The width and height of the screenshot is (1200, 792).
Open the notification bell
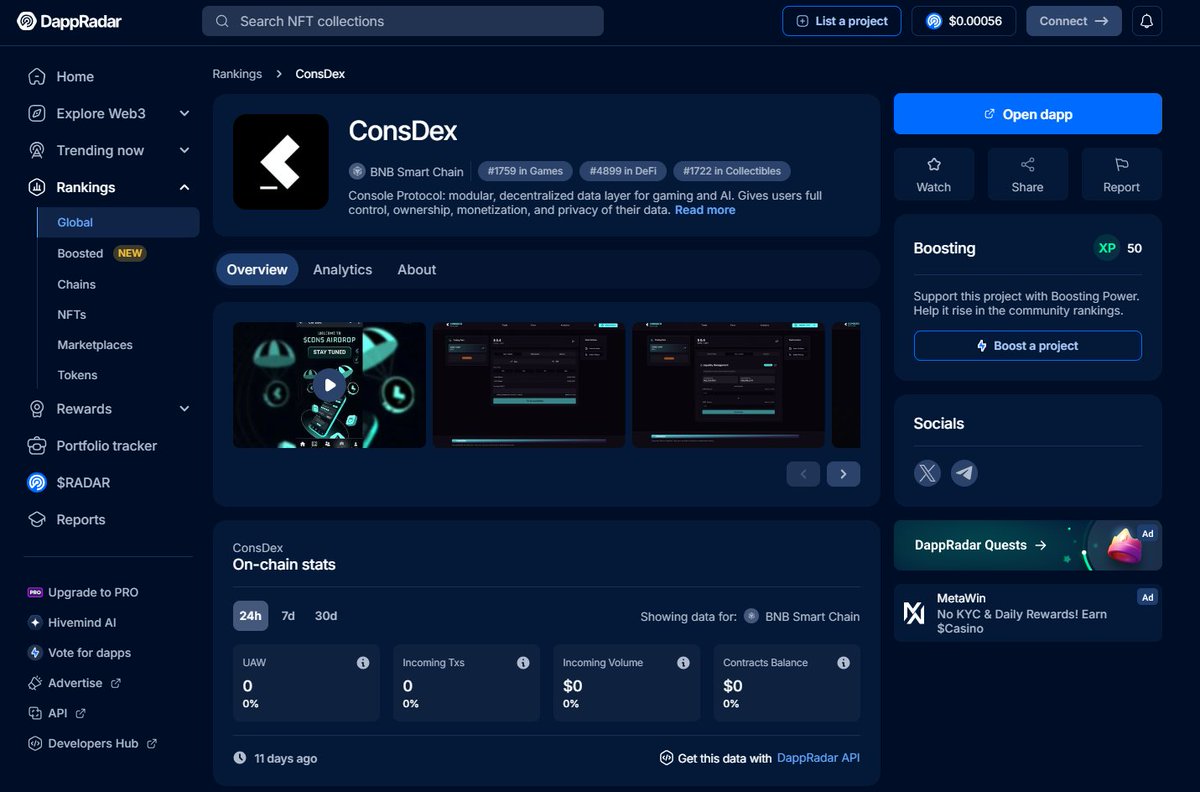tap(1146, 20)
